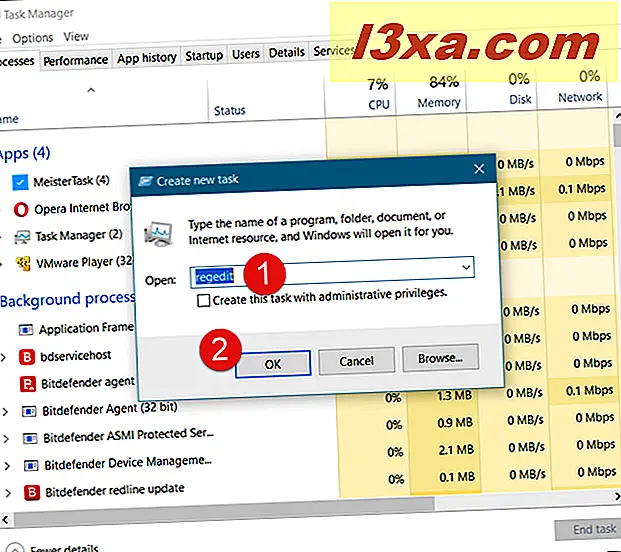Click the Fewer details arrow icon
Screen dimensions: 621x552
tap(15, 547)
